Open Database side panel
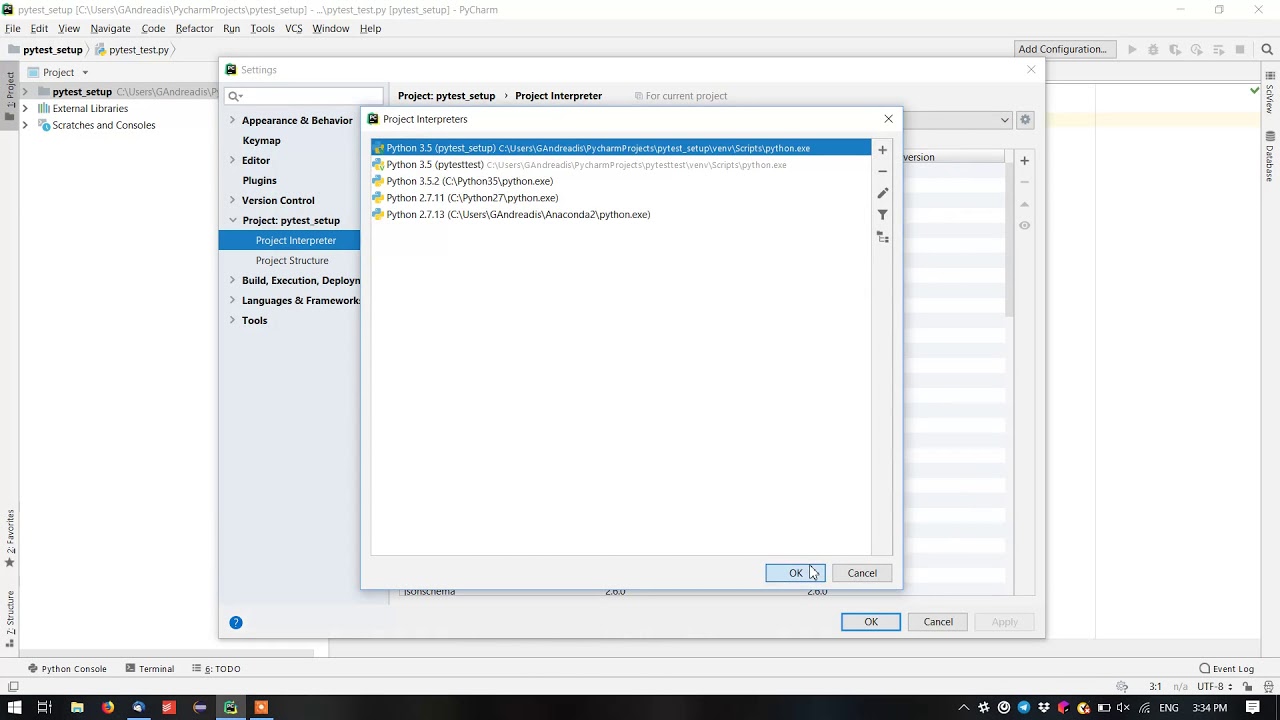Screen dimensions: 1280x720 (x=1270, y=156)
